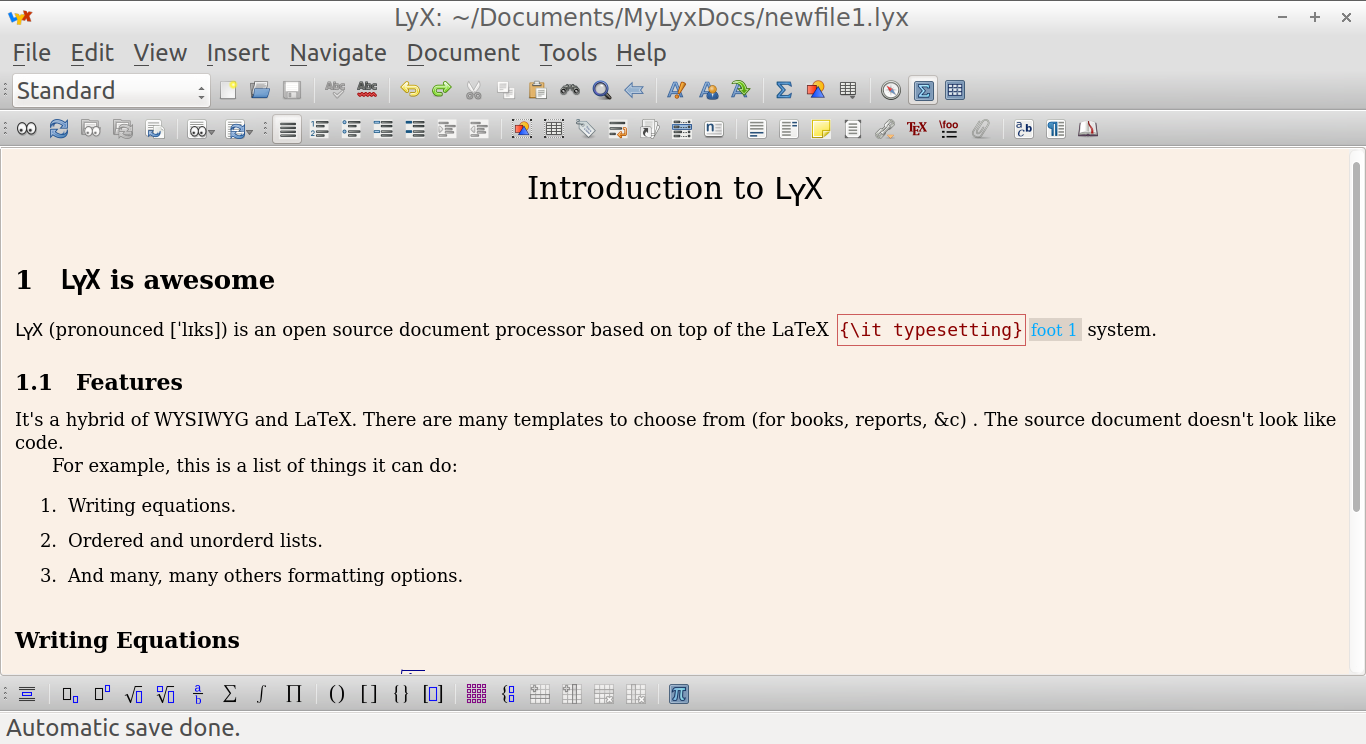
Task: Toggle noun style icon
Action: pos(709,90)
